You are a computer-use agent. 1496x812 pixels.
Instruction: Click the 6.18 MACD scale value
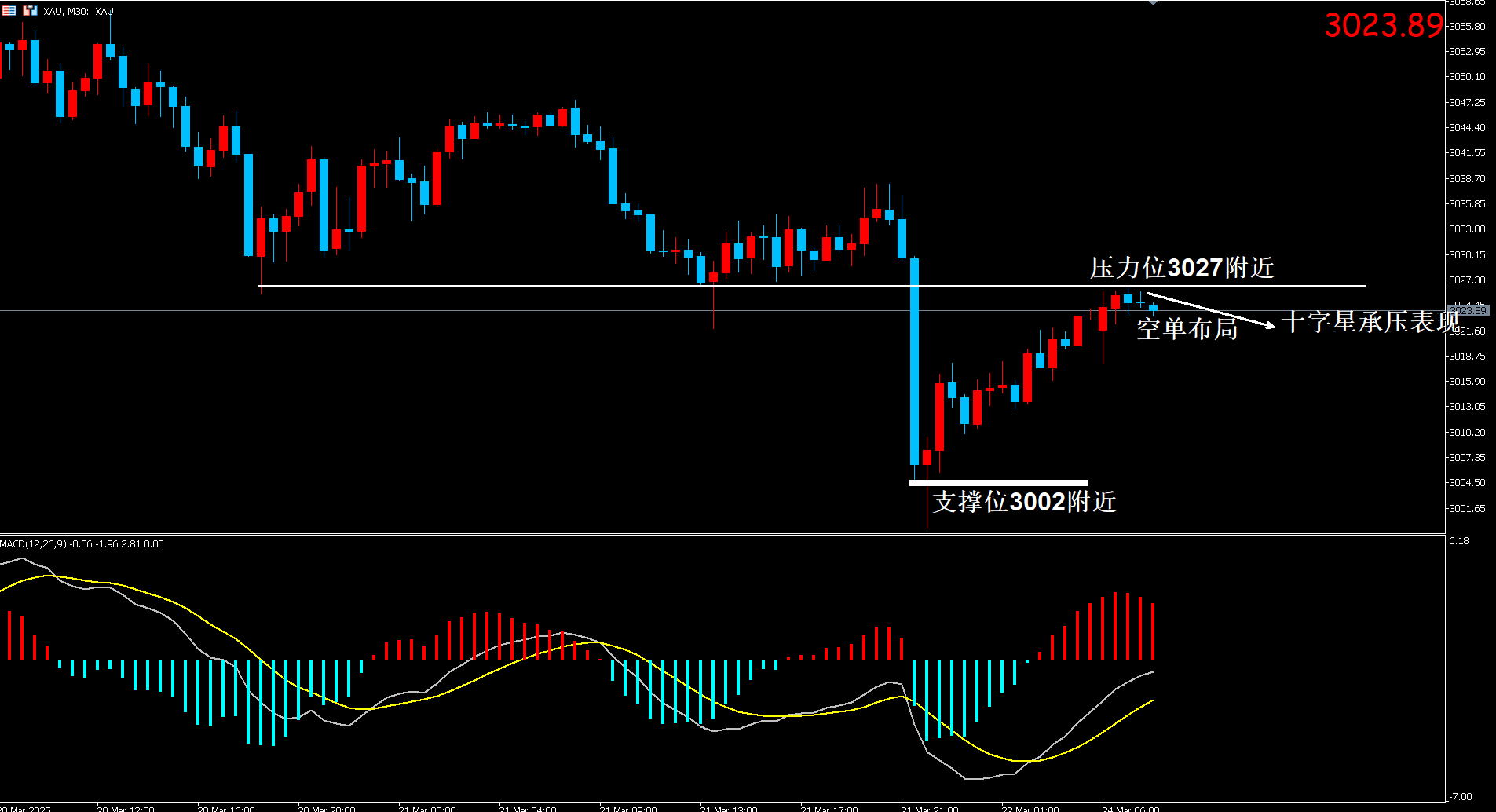point(1458,541)
